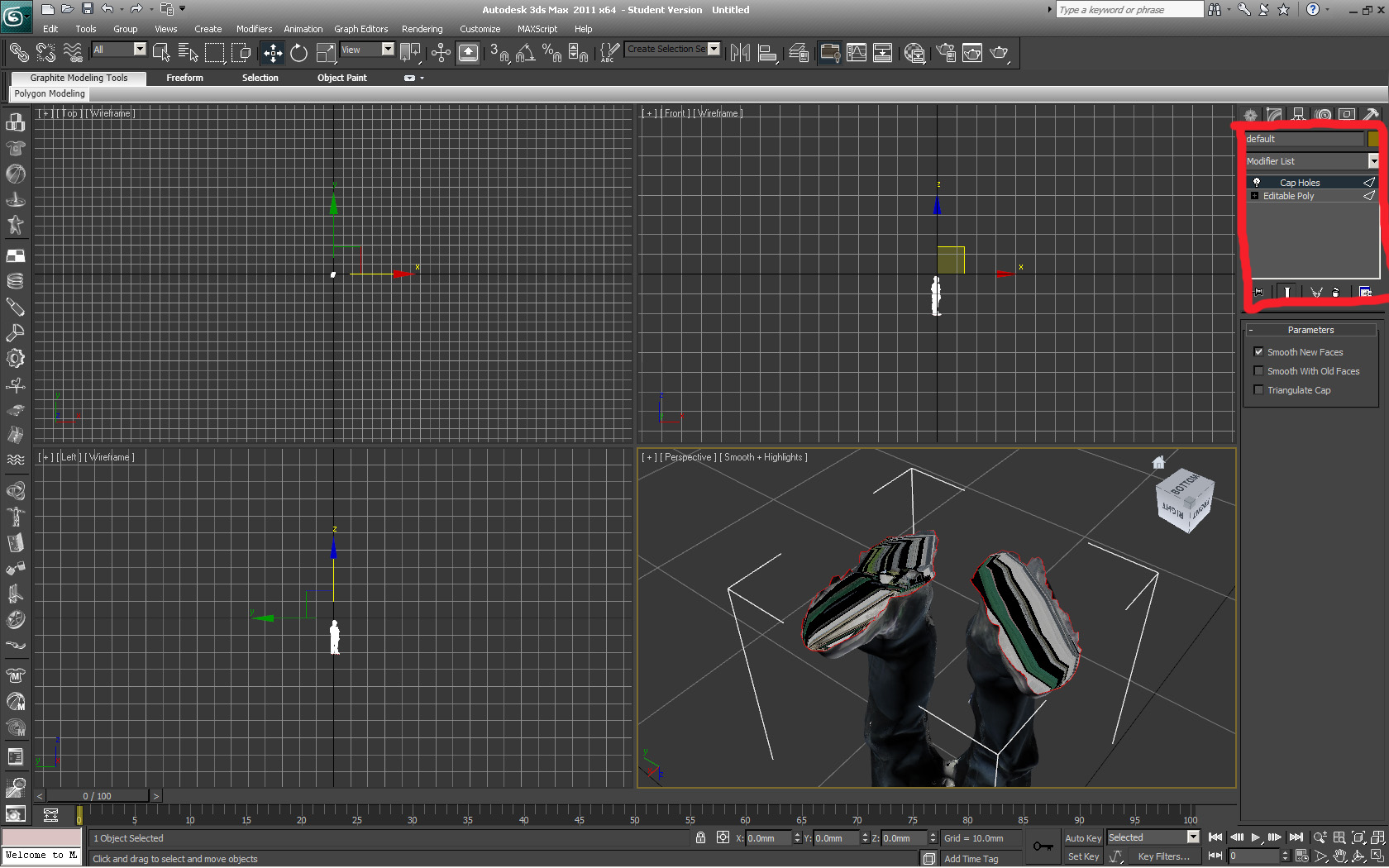Open Curve Editor from toolbar

857,53
